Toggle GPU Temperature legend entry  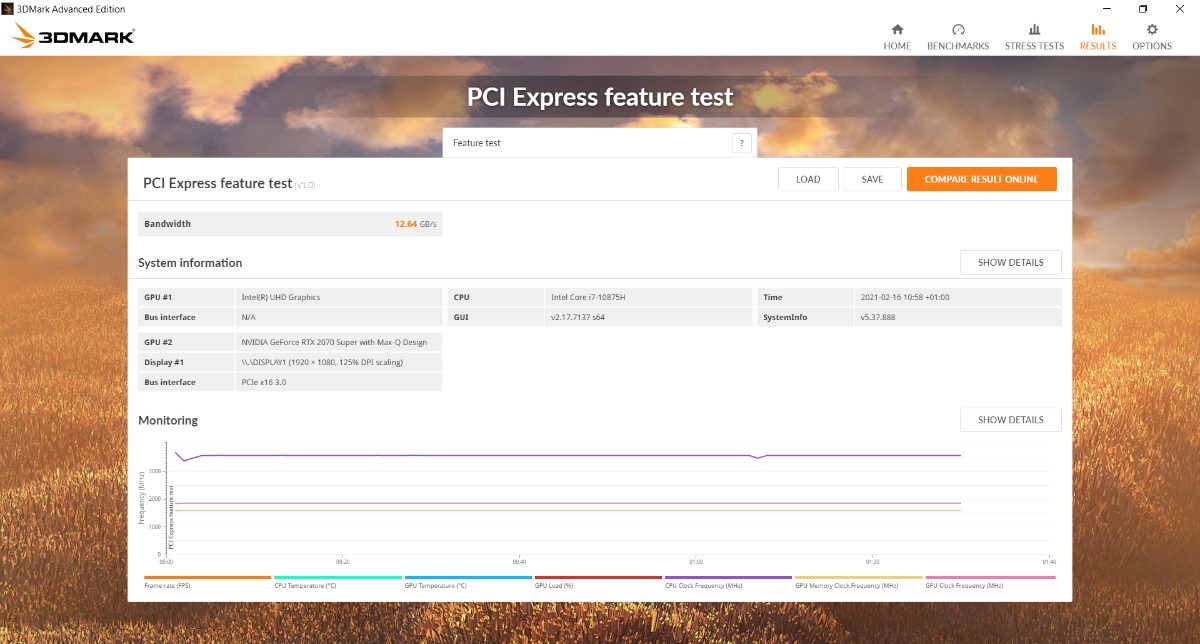(468, 578)
